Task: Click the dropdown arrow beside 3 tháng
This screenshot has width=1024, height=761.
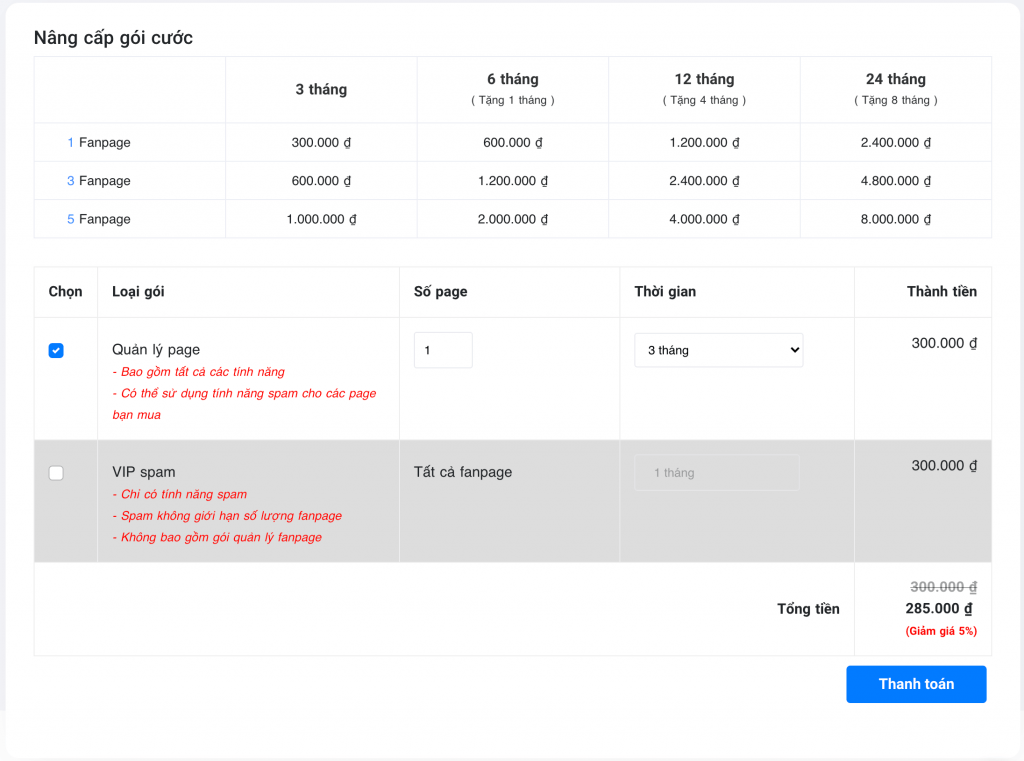Action: pos(794,350)
